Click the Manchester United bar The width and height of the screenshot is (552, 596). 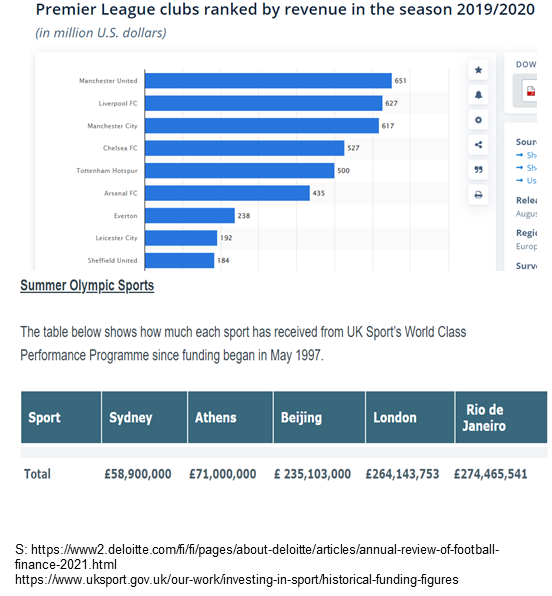[x=268, y=81]
